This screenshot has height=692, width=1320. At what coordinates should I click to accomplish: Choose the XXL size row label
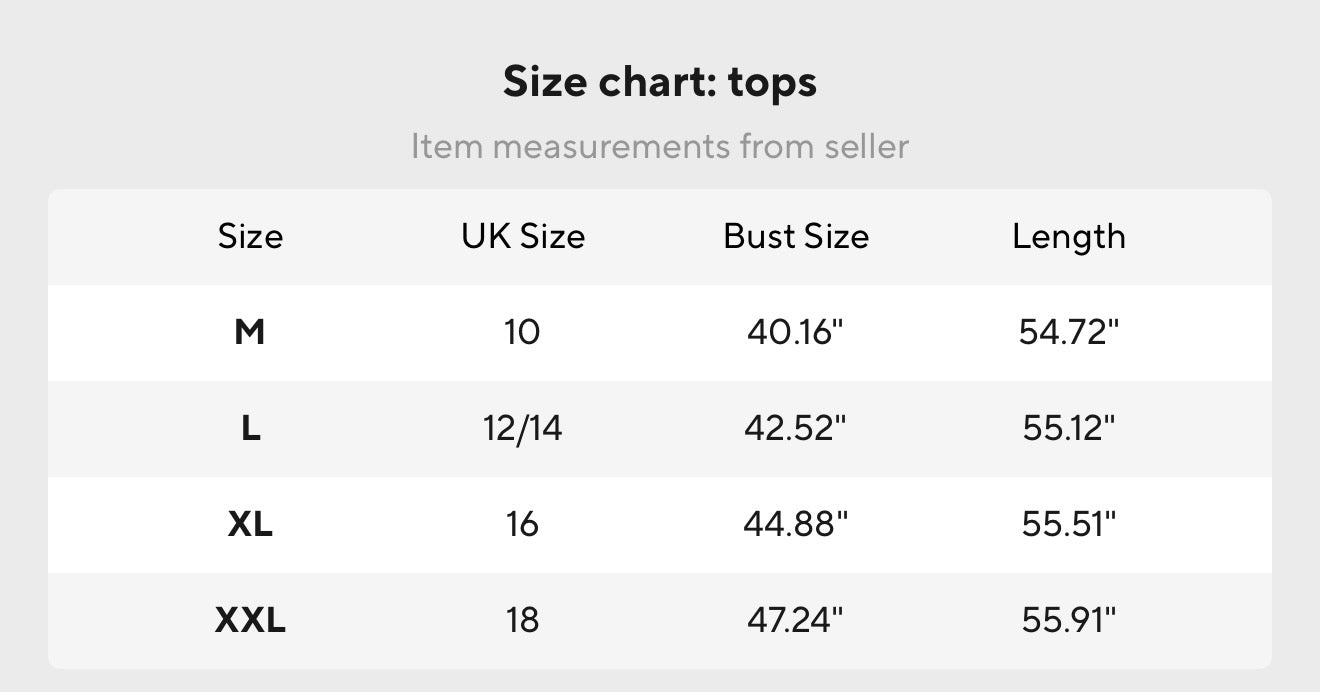250,620
